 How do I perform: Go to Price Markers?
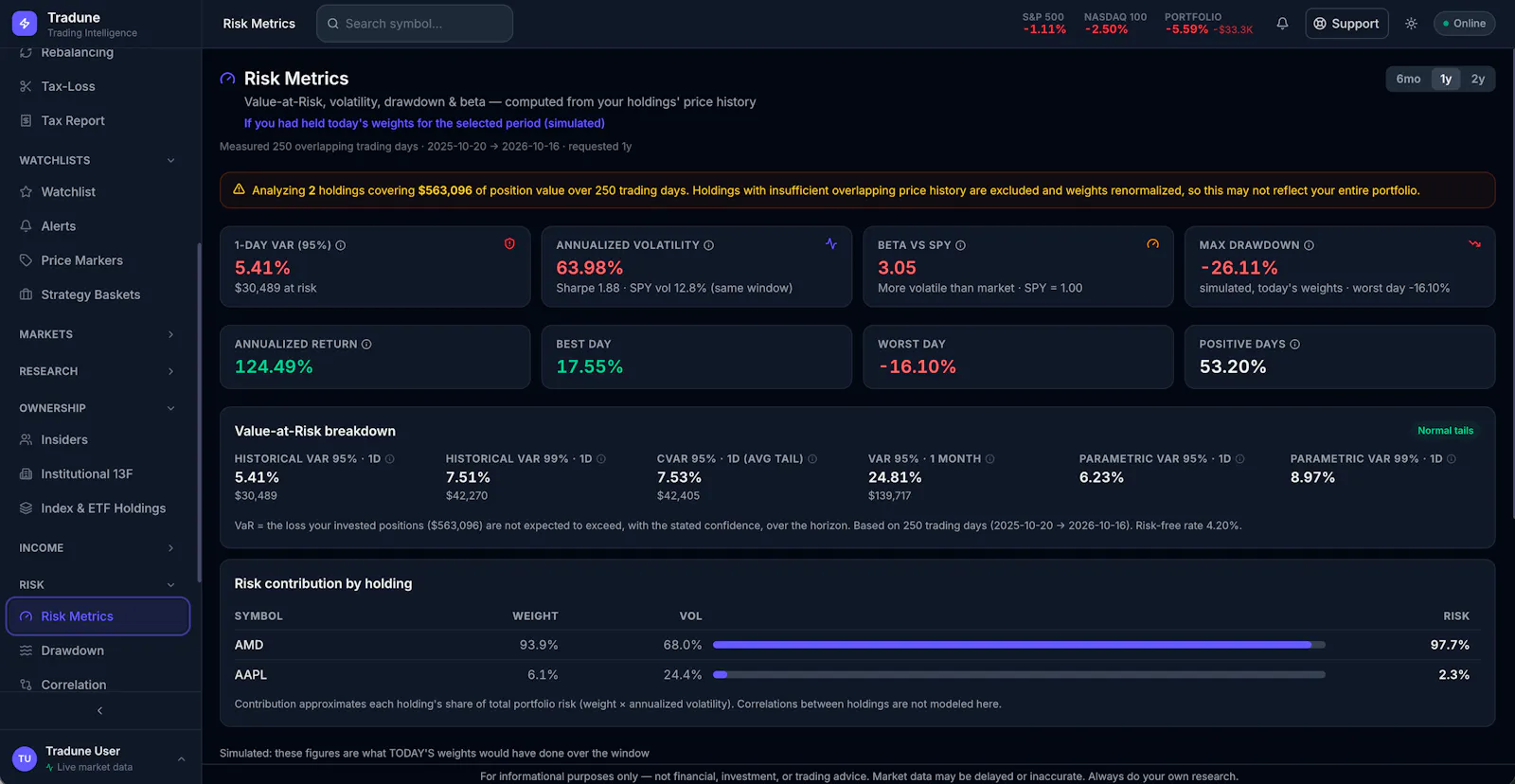click(x=98, y=260)
